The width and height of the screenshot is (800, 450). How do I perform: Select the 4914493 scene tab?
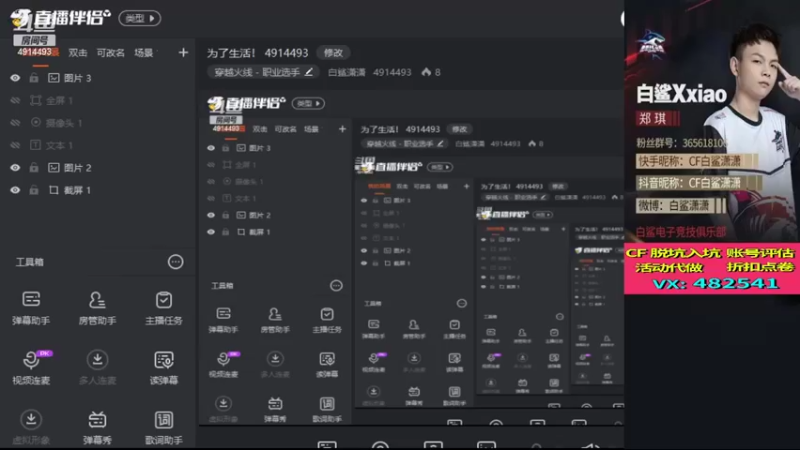pos(38,52)
